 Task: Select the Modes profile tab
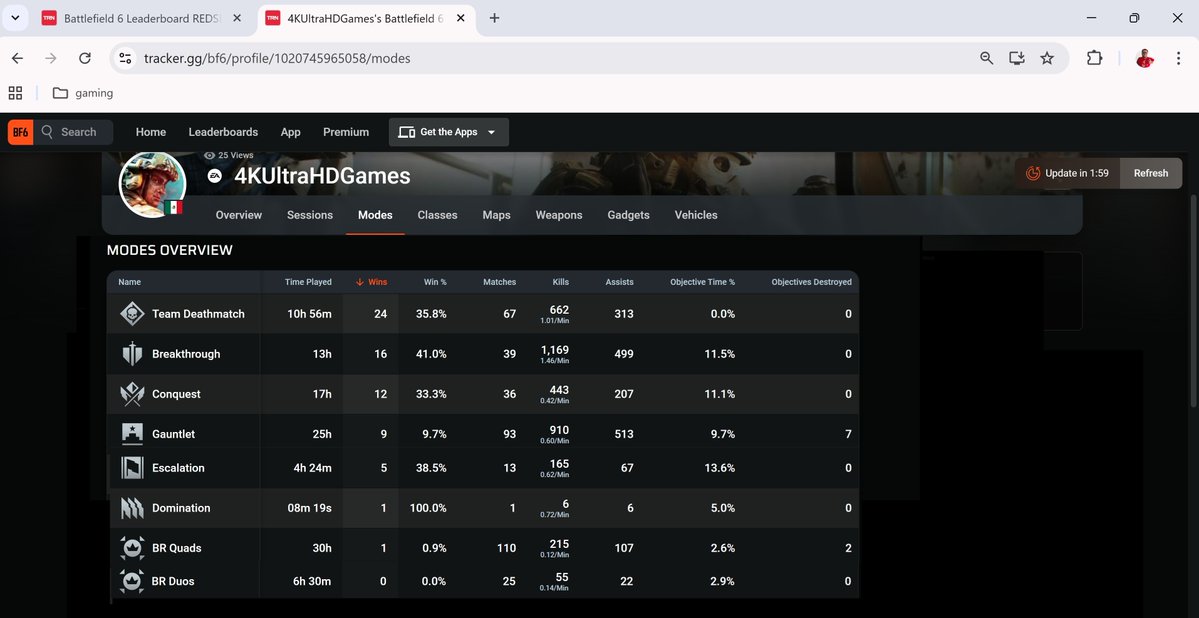click(x=375, y=215)
